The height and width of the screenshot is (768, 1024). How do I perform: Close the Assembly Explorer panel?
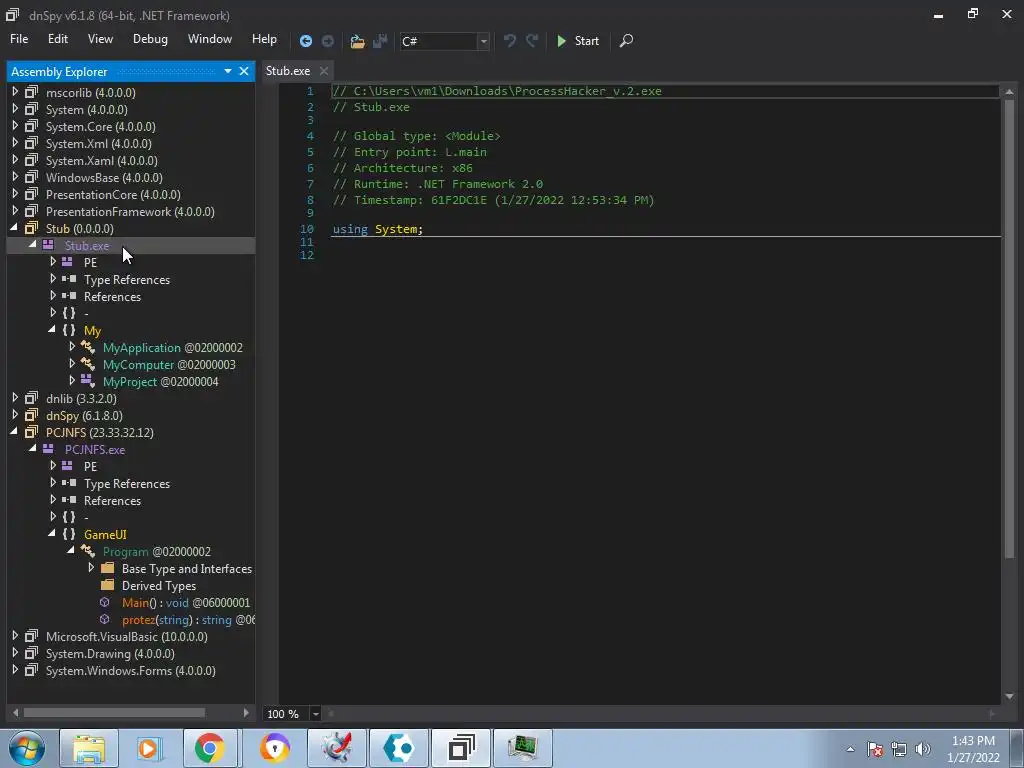click(244, 71)
